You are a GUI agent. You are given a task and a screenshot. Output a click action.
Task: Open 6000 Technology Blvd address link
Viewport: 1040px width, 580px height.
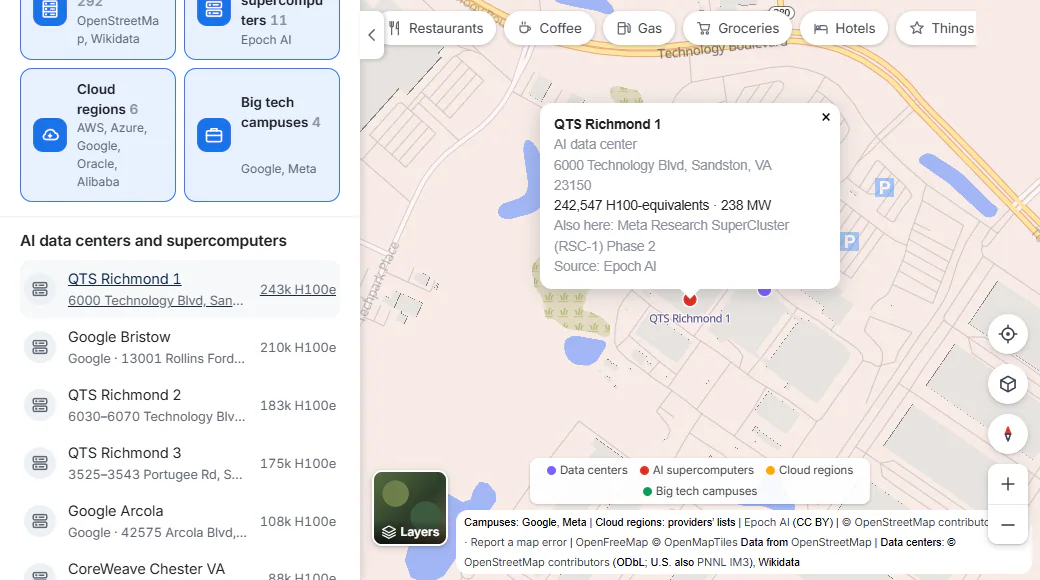click(155, 301)
